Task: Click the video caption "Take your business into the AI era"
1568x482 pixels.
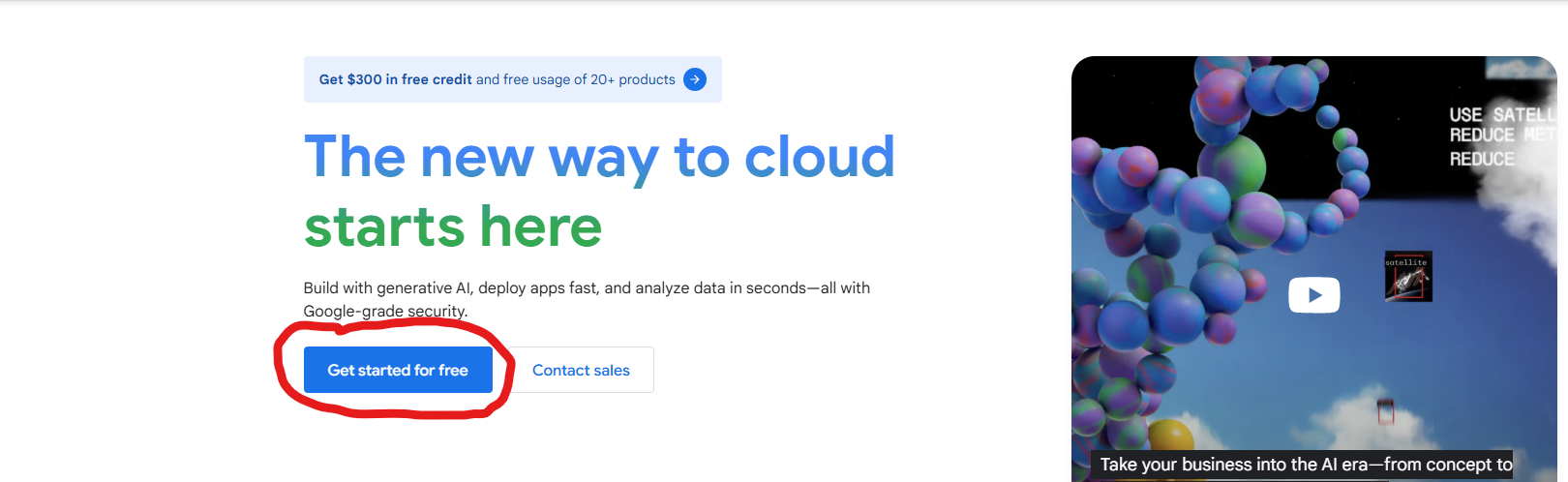Action: click(1306, 465)
